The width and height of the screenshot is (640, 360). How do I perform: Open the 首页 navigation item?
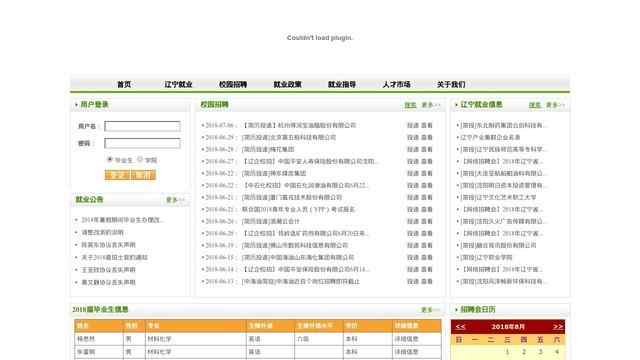pyautogui.click(x=124, y=84)
